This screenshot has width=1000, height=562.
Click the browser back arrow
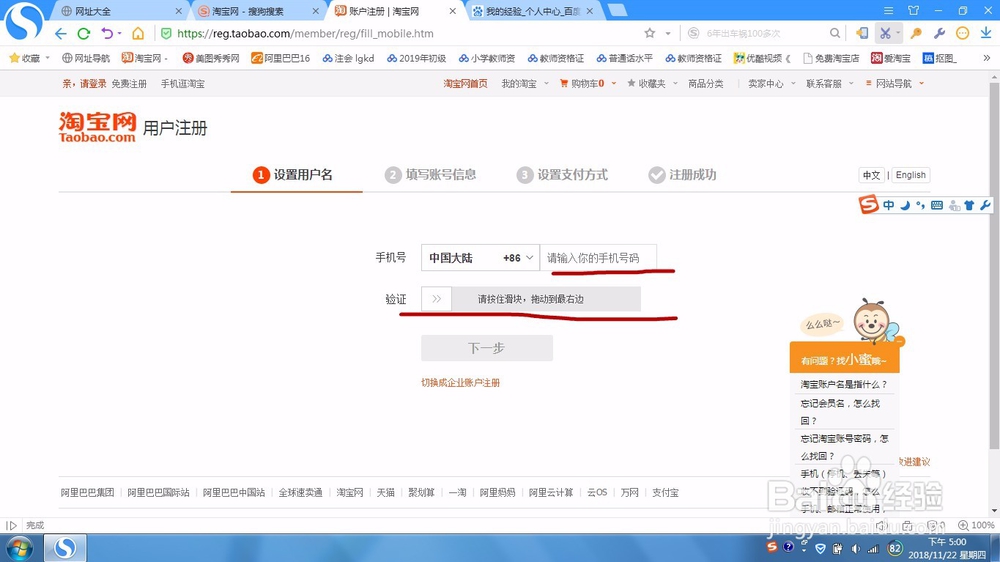(x=61, y=33)
